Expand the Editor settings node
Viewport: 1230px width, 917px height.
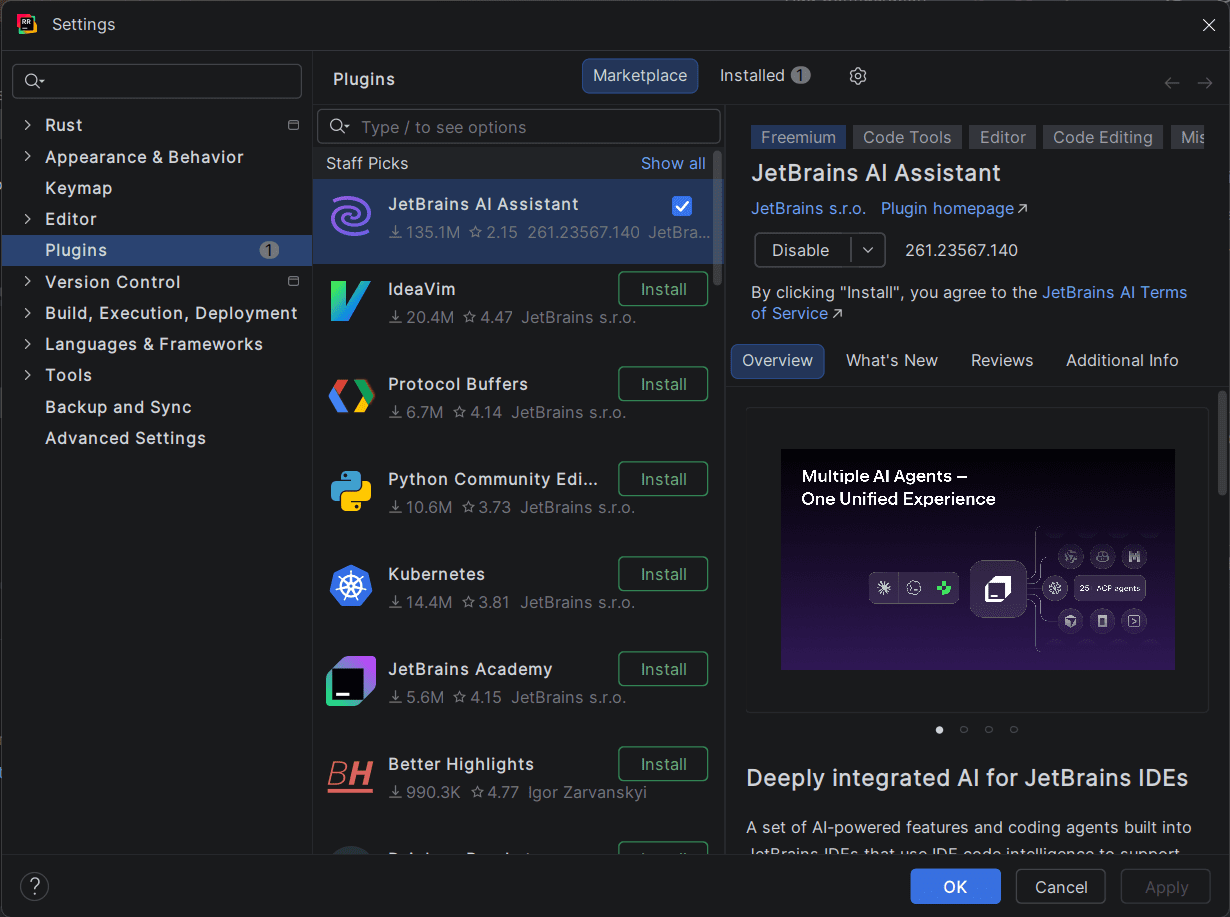(27, 219)
